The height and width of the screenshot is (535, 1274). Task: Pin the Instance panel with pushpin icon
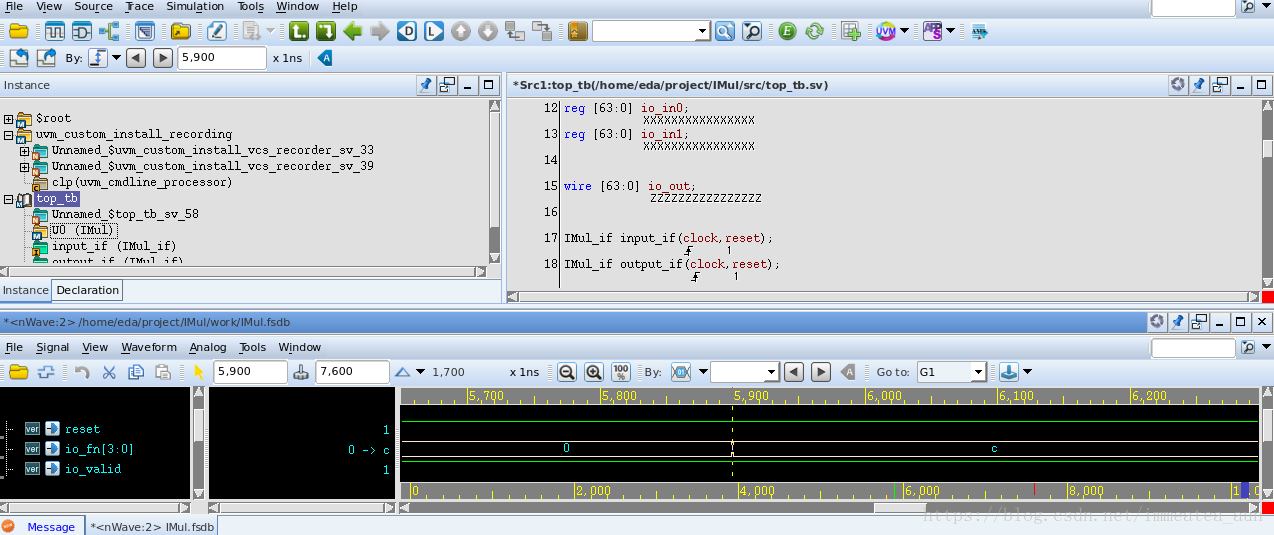(x=426, y=85)
